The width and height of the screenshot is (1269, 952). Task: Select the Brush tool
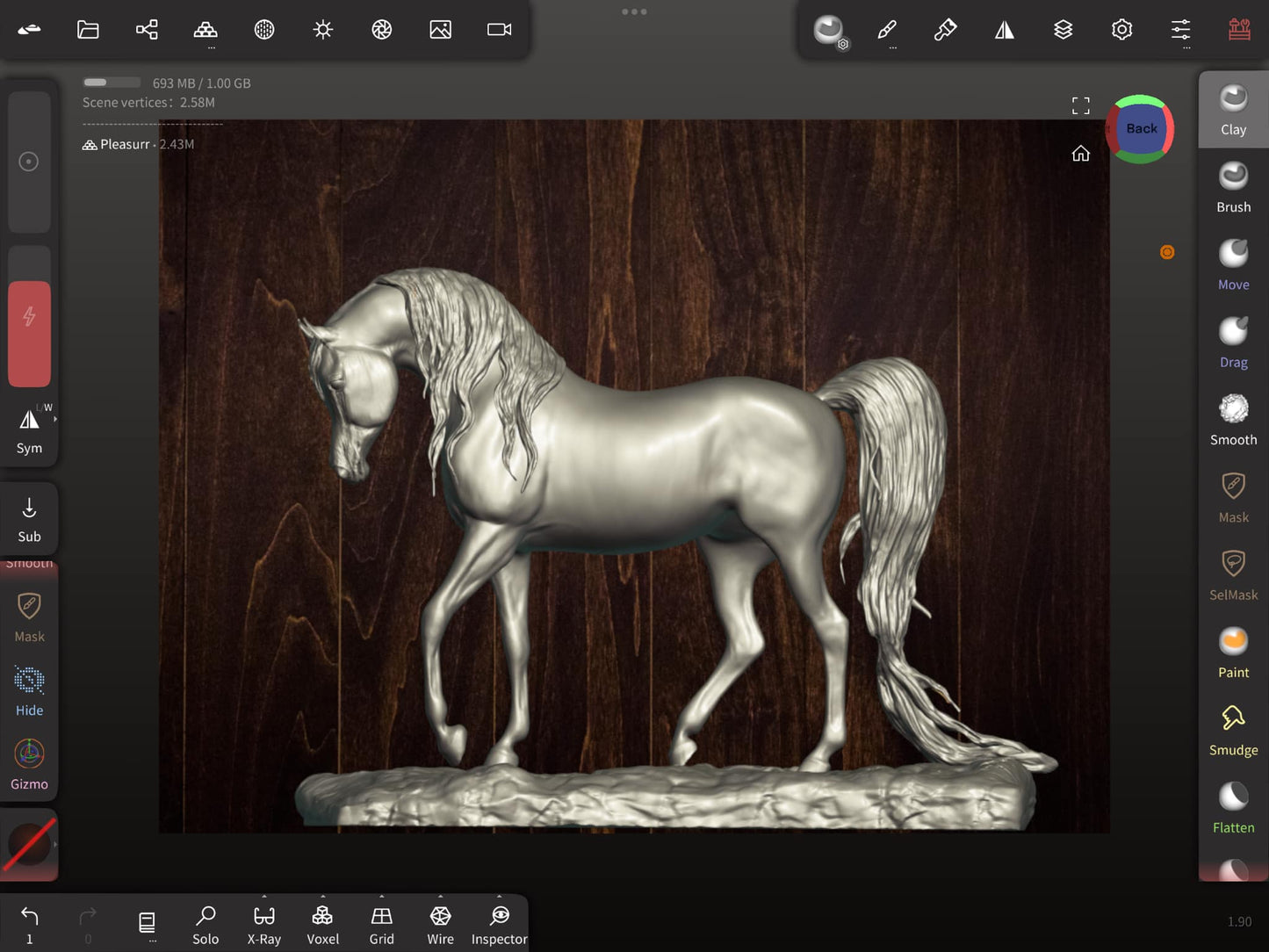point(1234,187)
